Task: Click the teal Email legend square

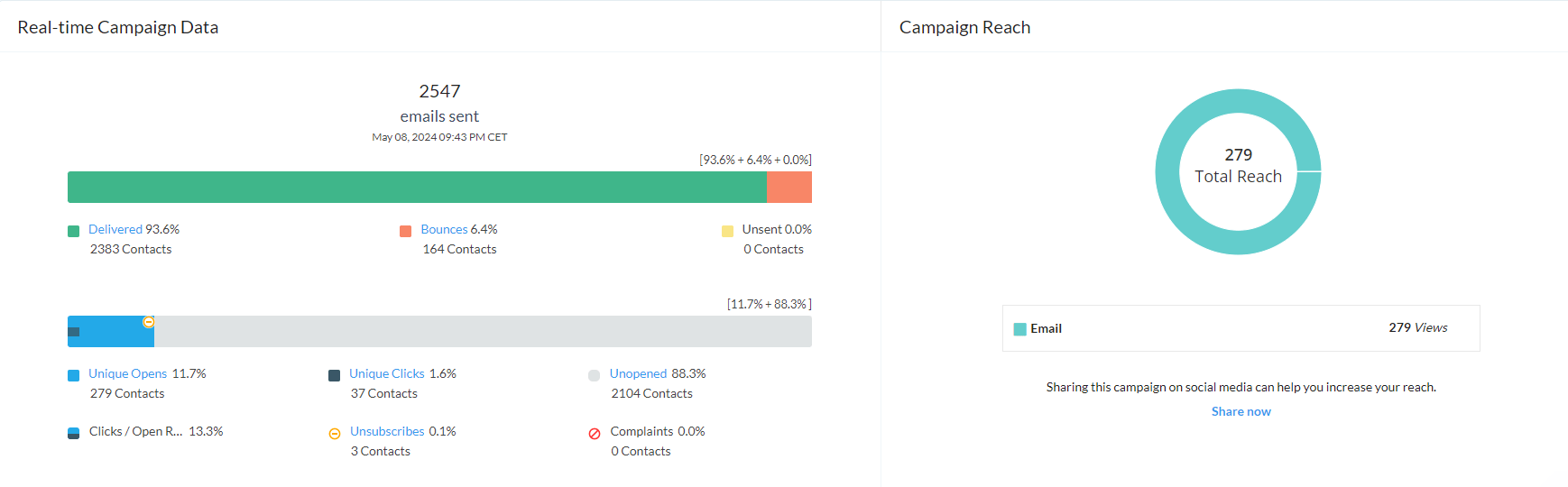Action: click(1019, 329)
